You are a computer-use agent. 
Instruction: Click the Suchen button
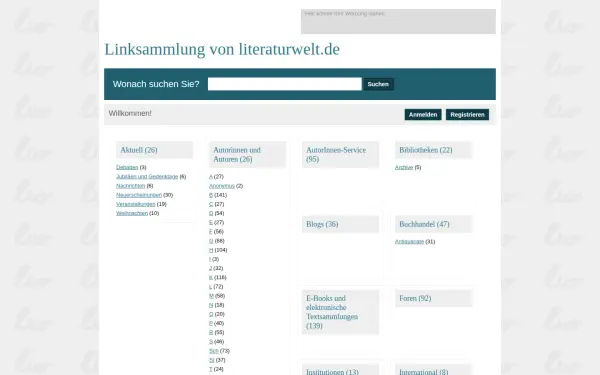(378, 84)
